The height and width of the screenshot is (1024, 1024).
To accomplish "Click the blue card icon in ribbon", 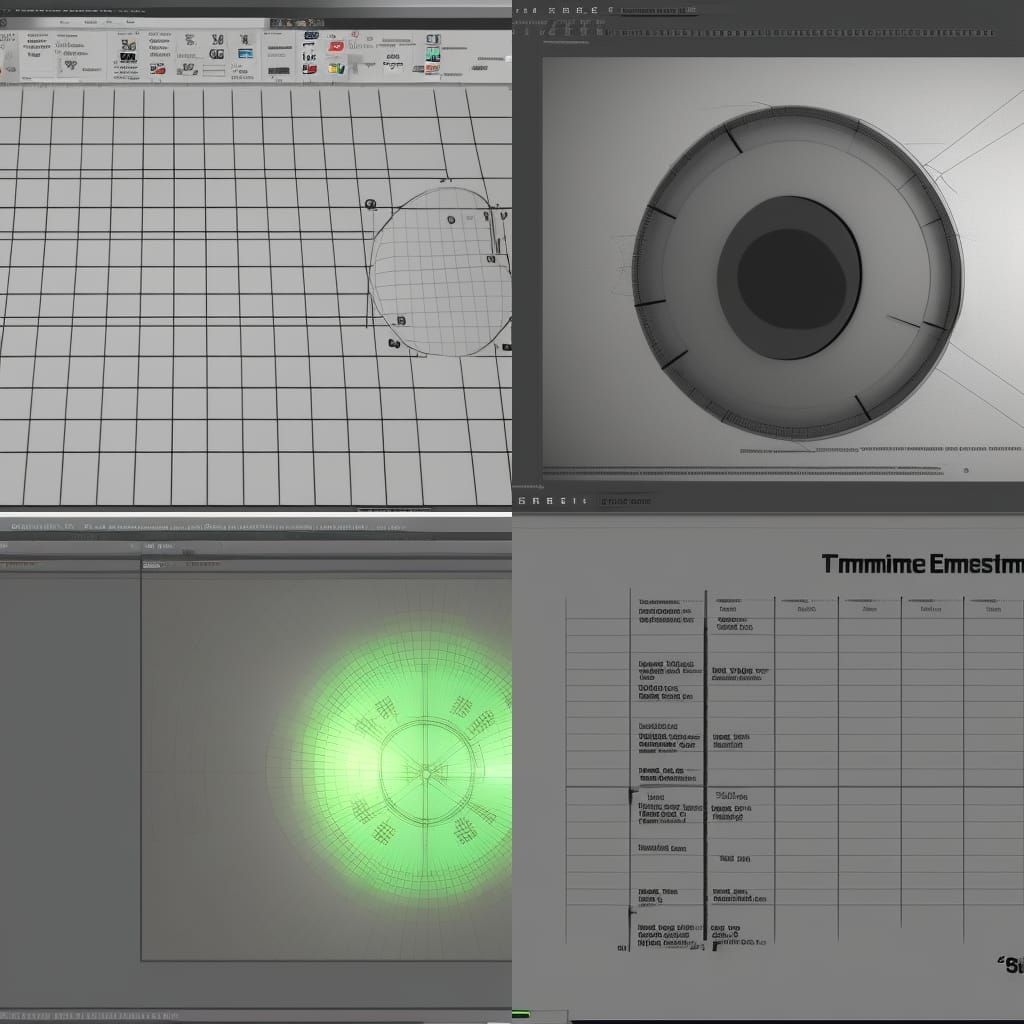I will 245,53.
